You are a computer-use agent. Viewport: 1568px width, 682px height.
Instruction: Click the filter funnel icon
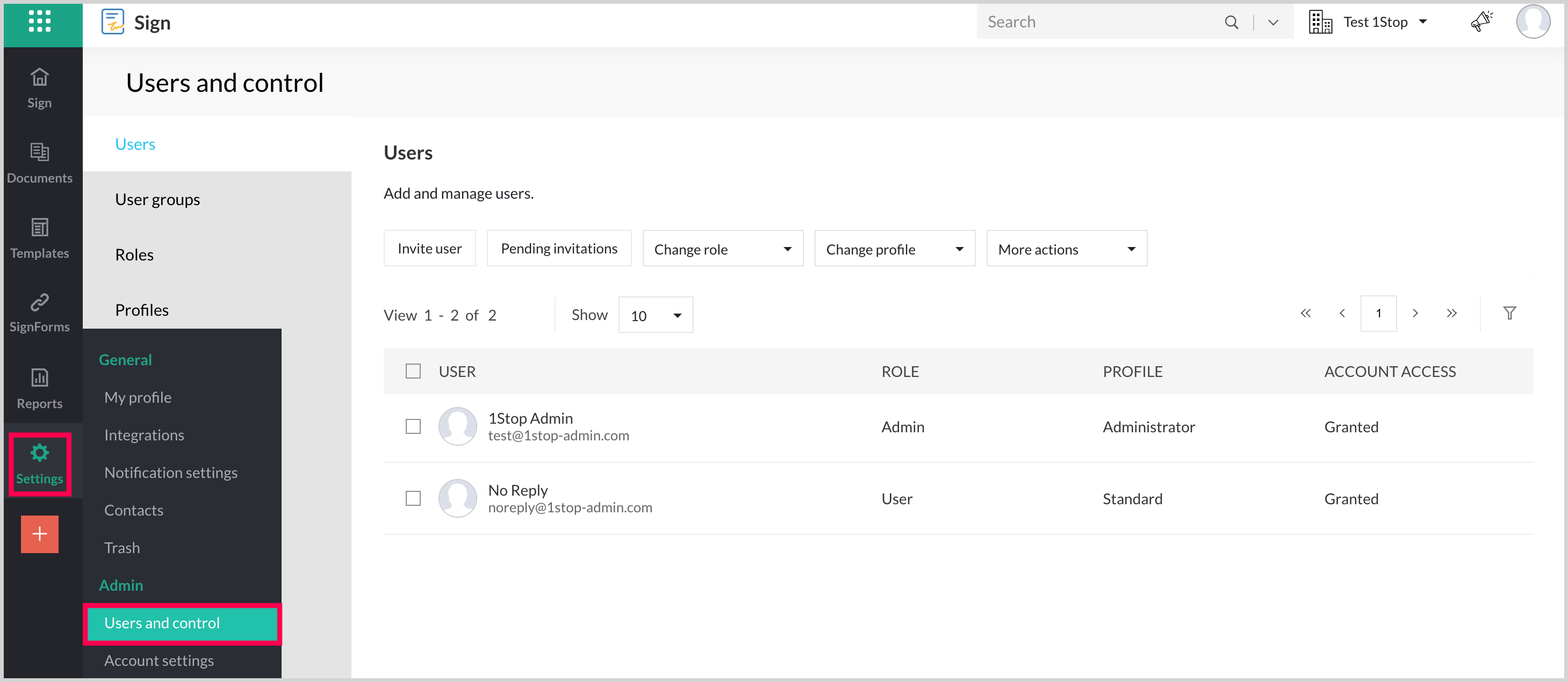1509,313
